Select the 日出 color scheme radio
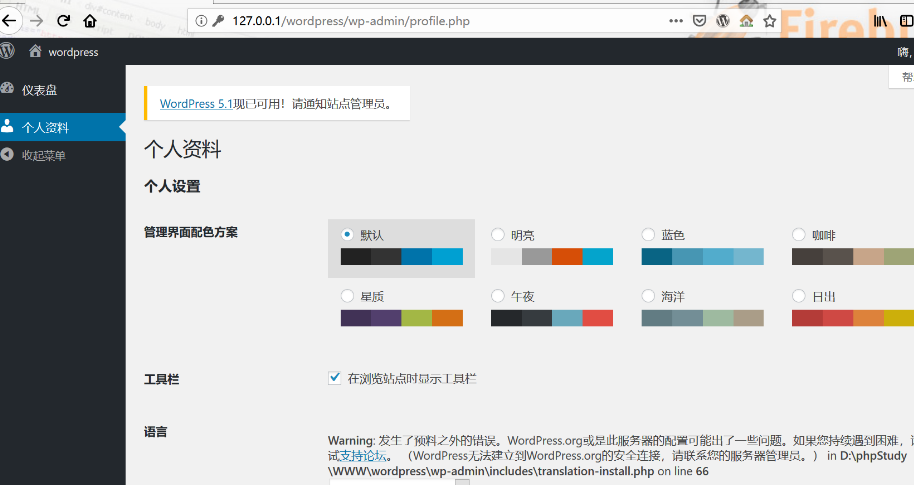The width and height of the screenshot is (914, 485). pos(799,296)
